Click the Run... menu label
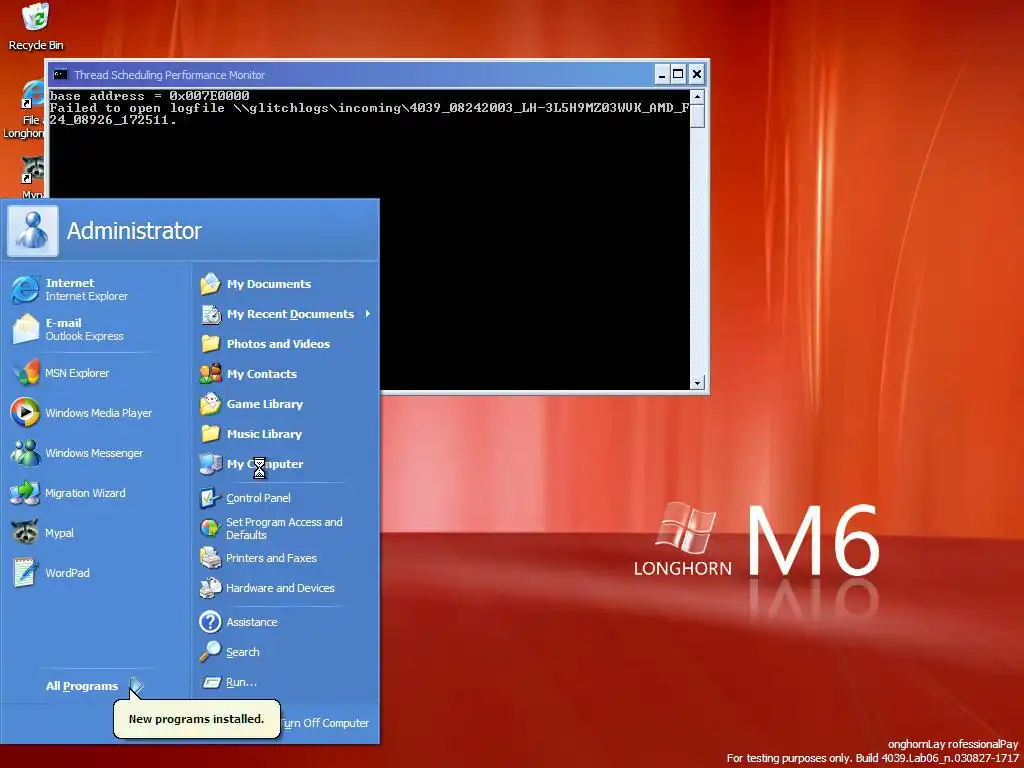This screenshot has height=768, width=1024. pyautogui.click(x=241, y=682)
